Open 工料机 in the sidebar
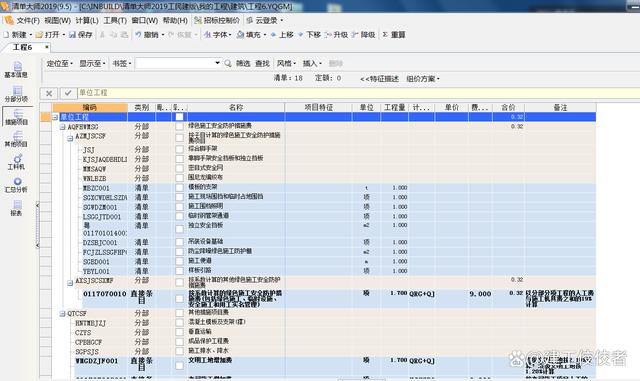The width and height of the screenshot is (640, 381). (x=16, y=162)
